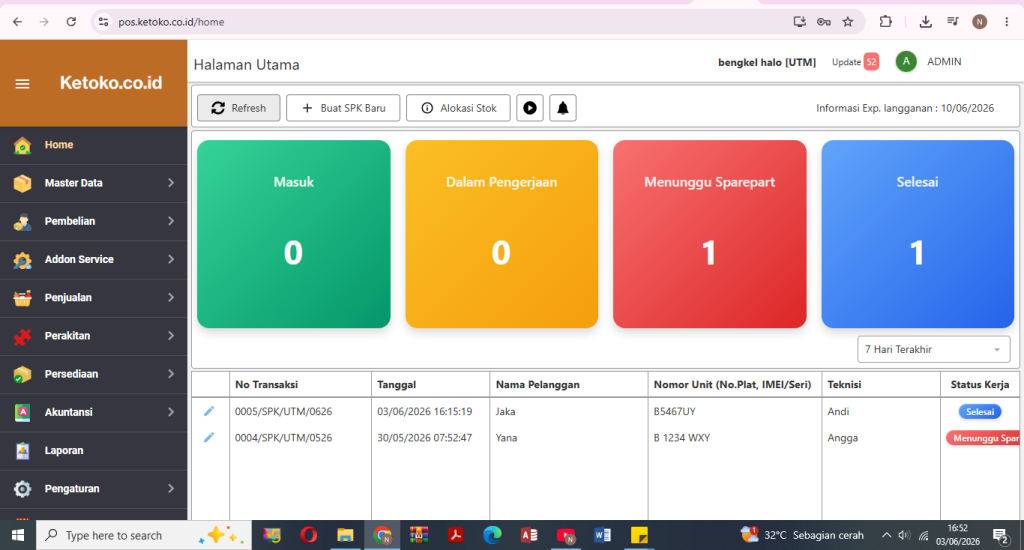Click the Penjualan basket icon
This screenshot has height=550, width=1024.
coord(22,298)
